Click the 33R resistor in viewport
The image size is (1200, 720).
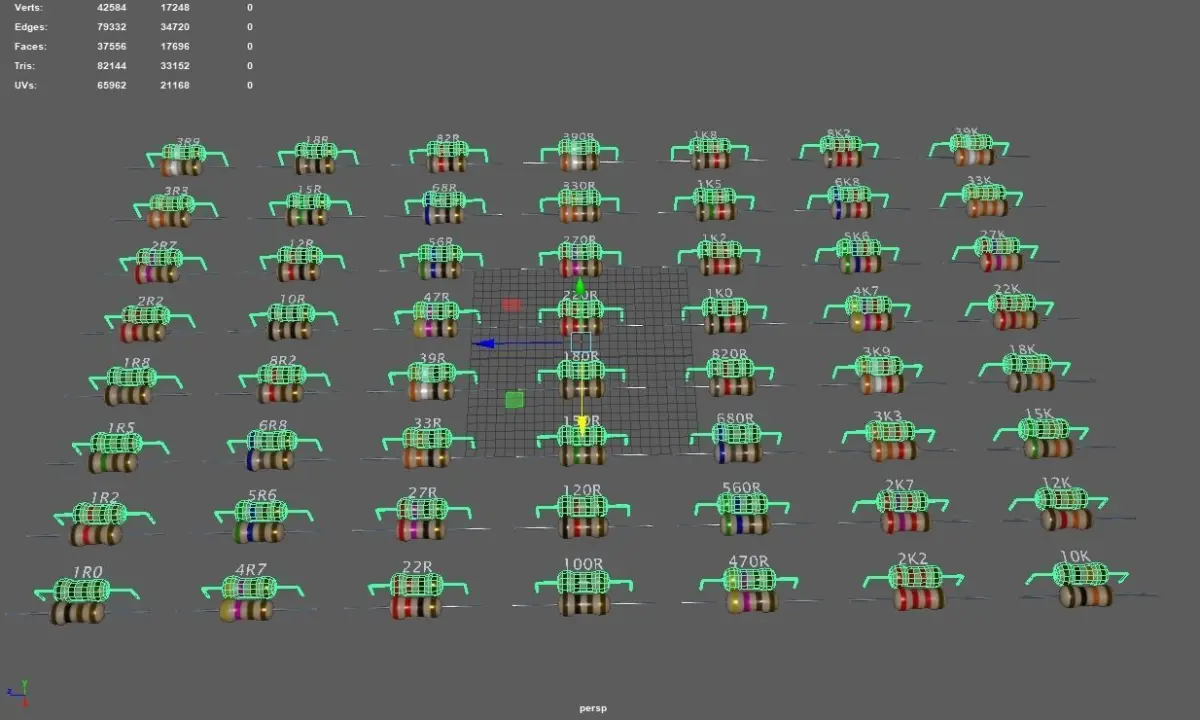(428, 447)
